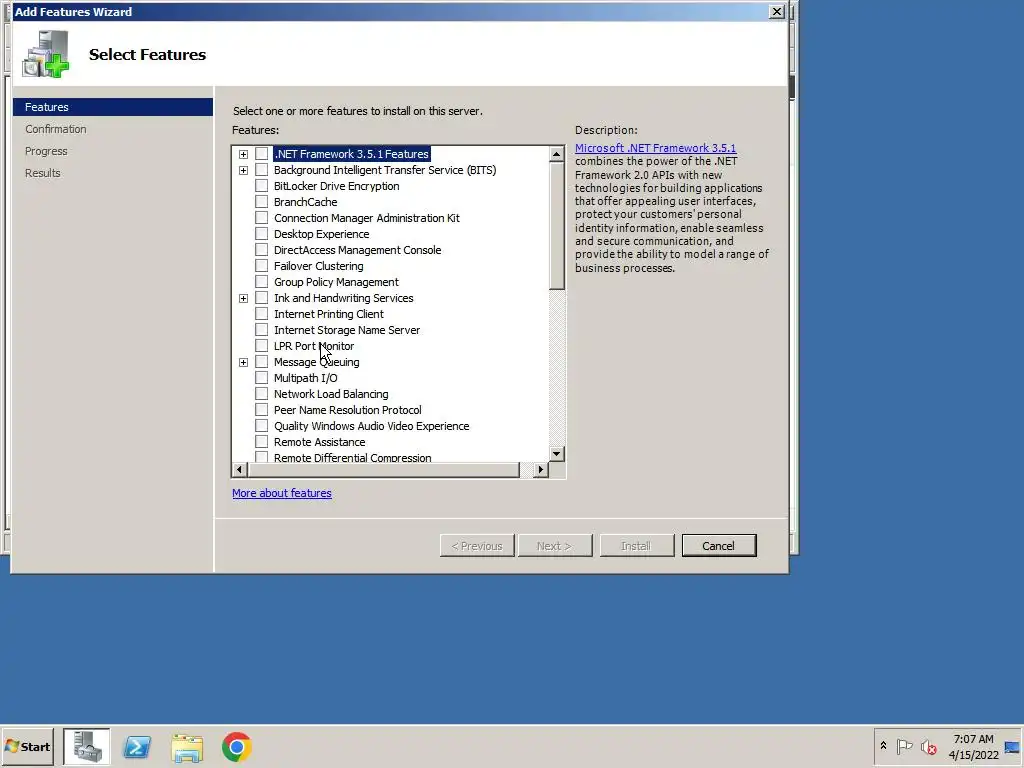Tick the Remote Assistance checkbox
This screenshot has height=768, width=1024.
(x=261, y=441)
